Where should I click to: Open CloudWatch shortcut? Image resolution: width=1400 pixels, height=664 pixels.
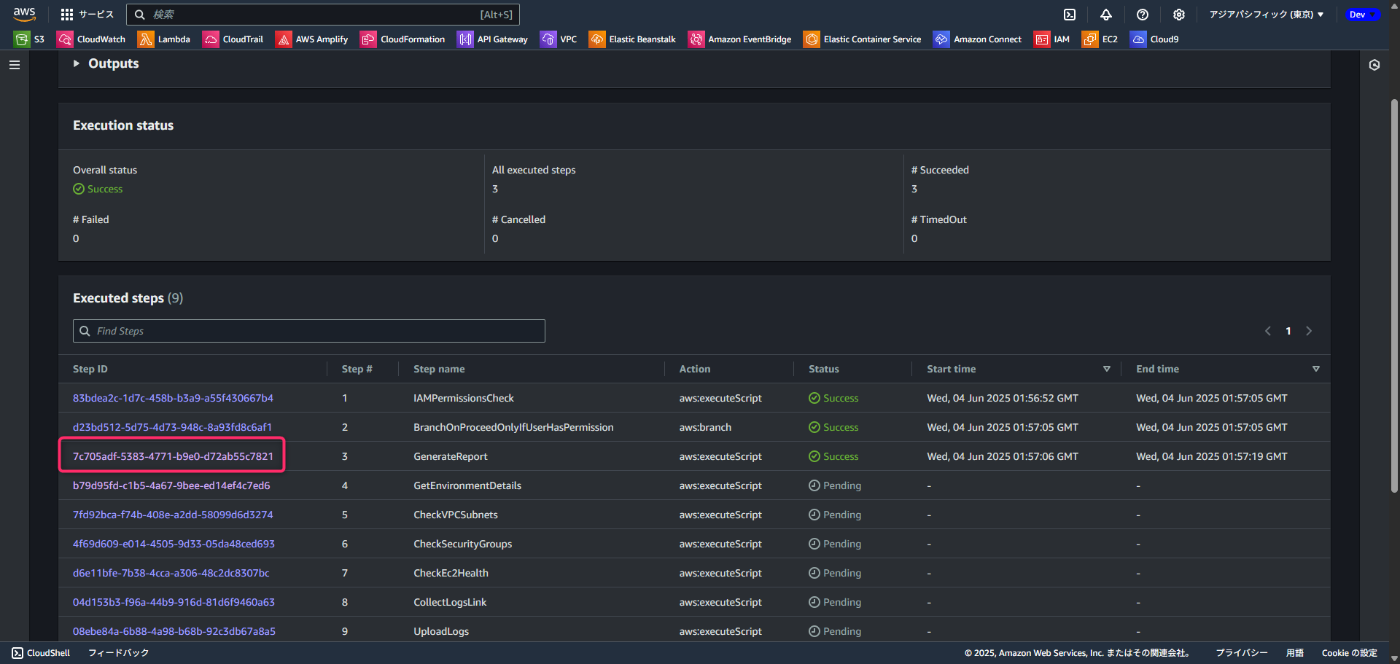92,39
